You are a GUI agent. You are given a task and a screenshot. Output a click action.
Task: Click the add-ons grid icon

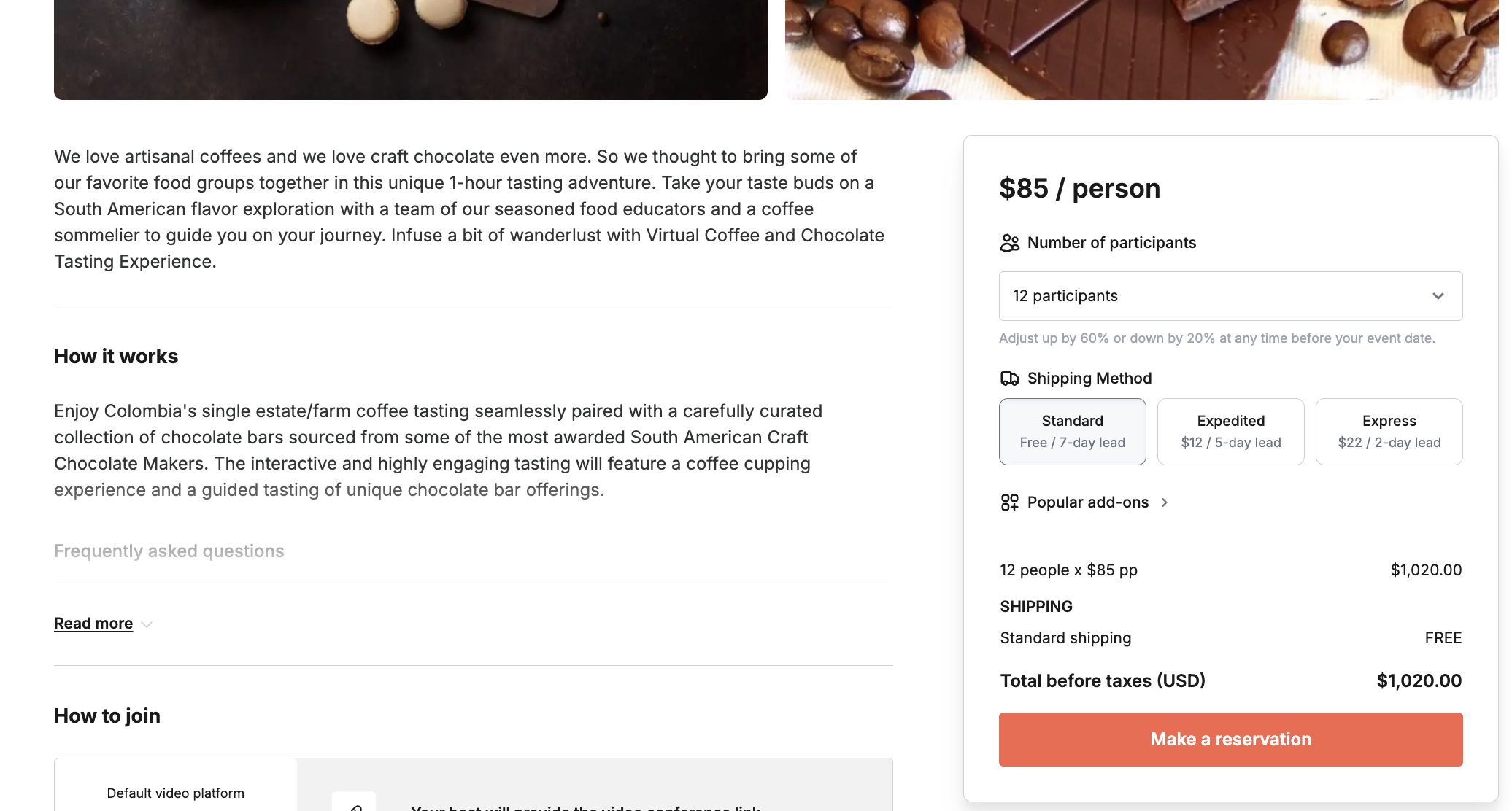[1009, 502]
